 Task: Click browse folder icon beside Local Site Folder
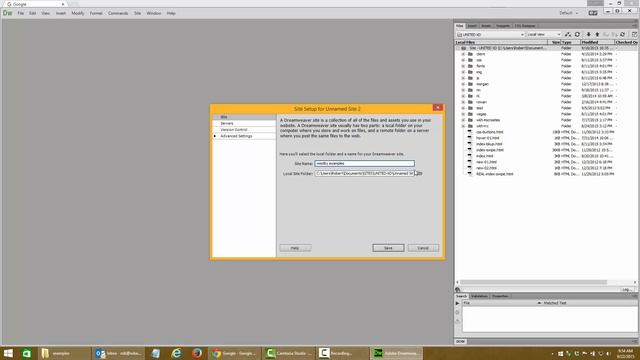pos(419,173)
